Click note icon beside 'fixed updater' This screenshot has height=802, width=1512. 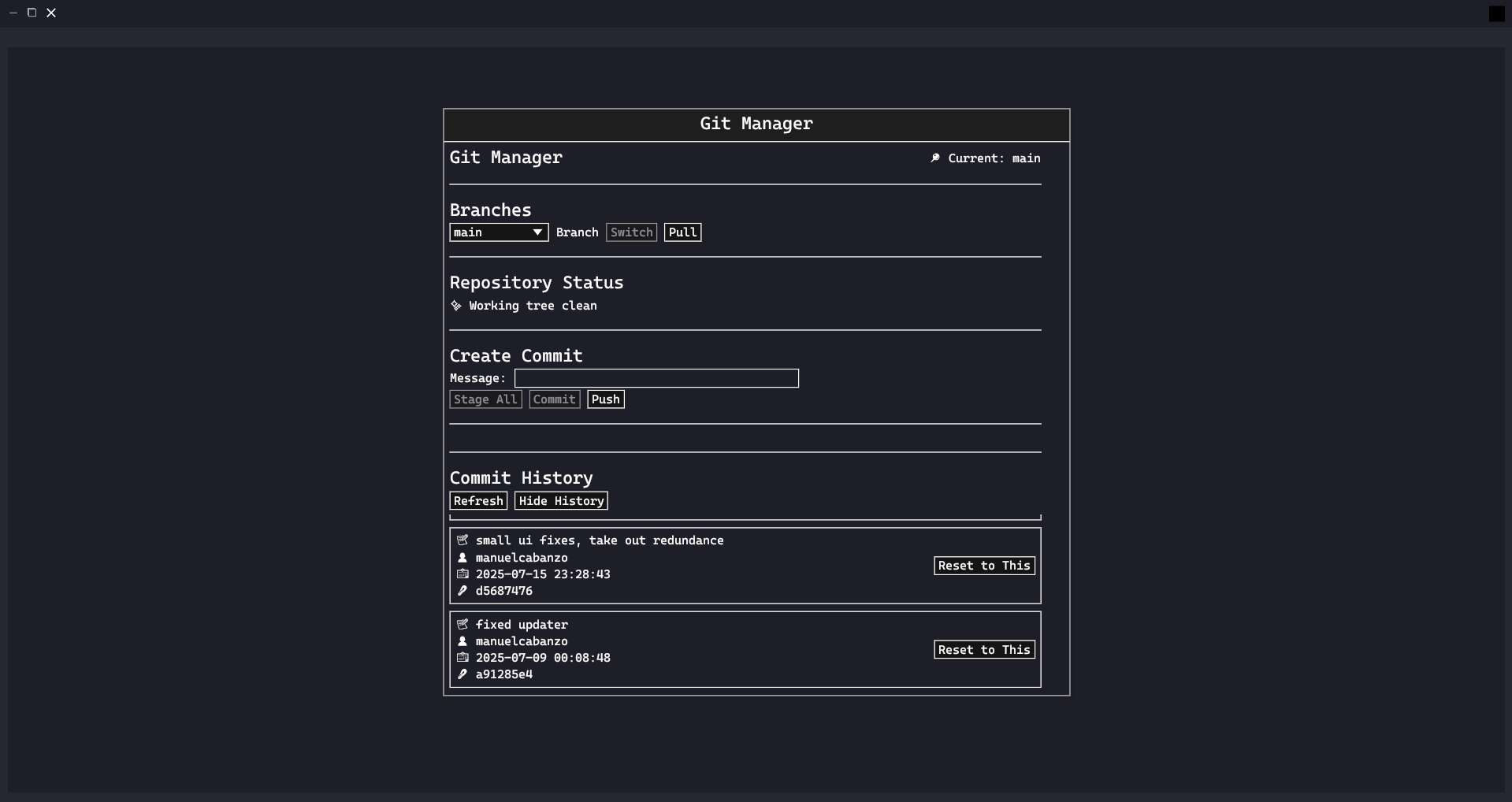[463, 625]
